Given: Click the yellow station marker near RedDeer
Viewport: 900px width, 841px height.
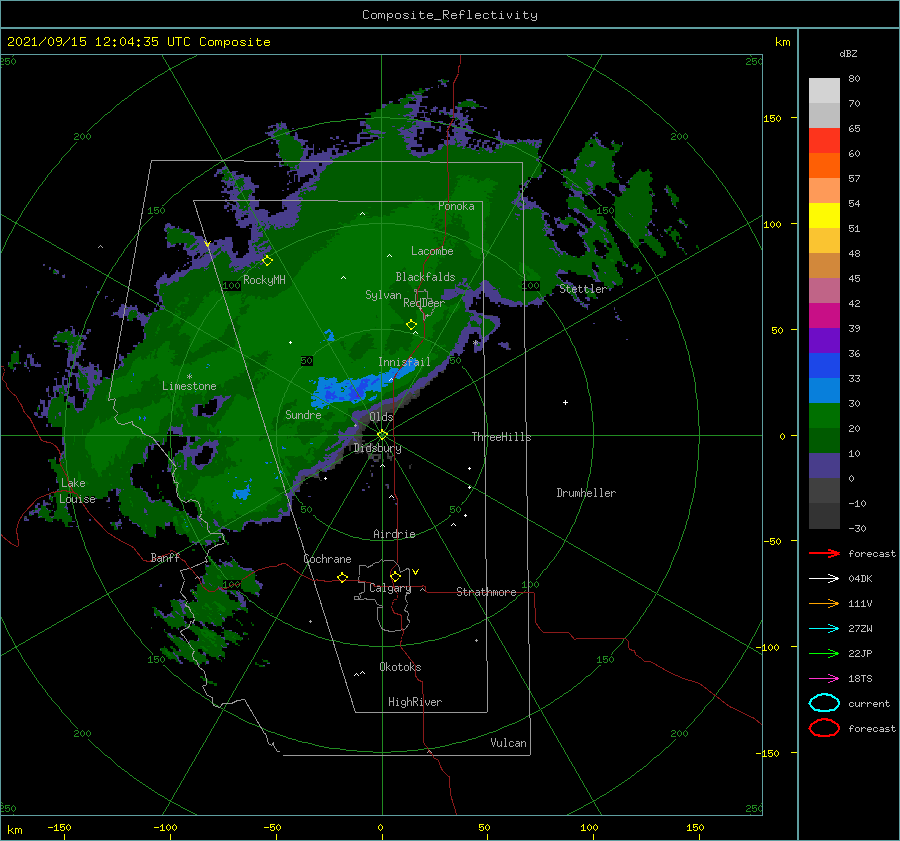Looking at the screenshot, I should pos(411,325).
